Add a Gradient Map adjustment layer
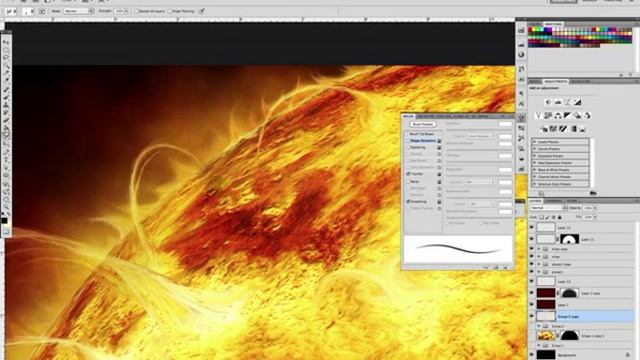This screenshot has height=360, width=640. (x=573, y=129)
